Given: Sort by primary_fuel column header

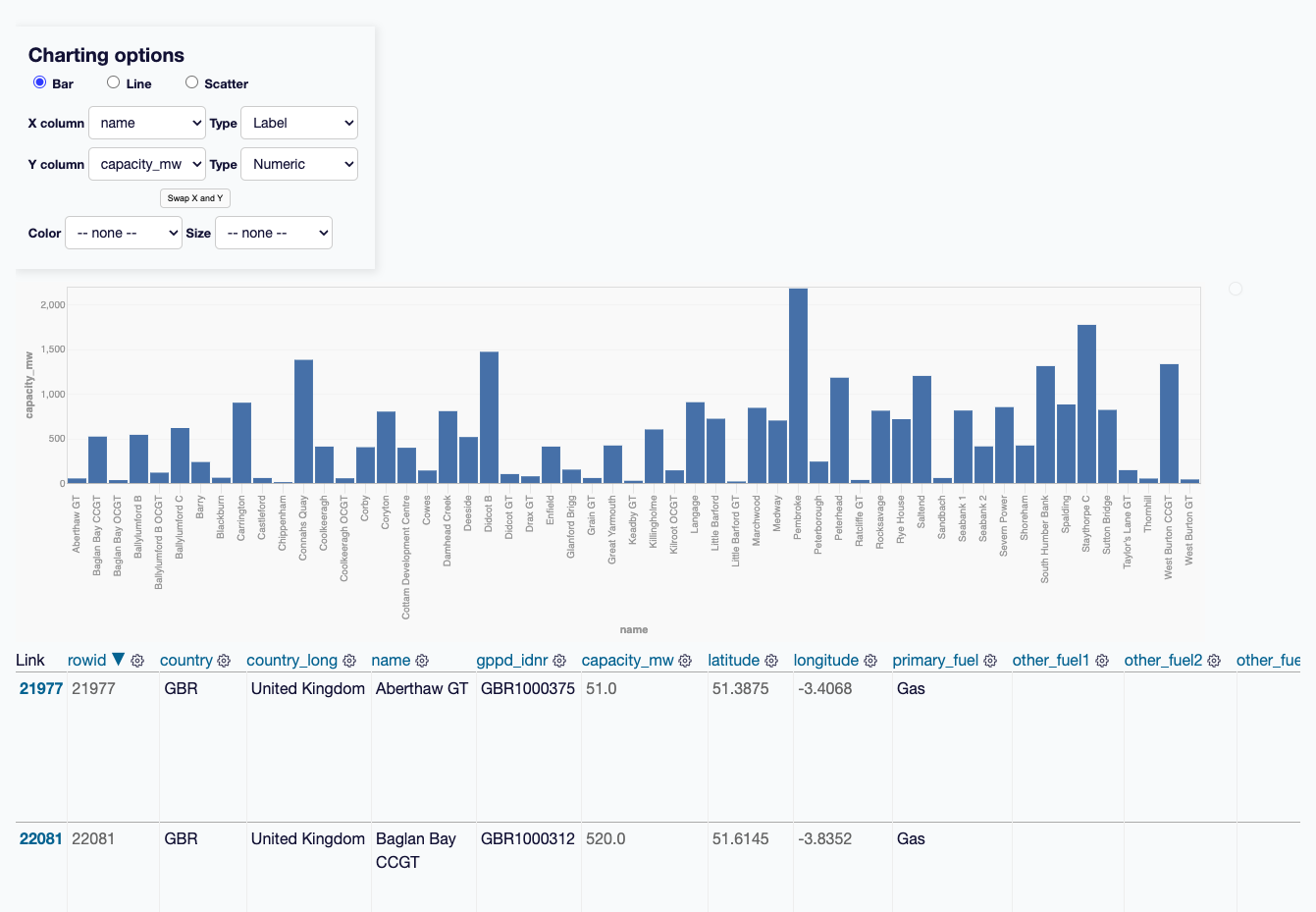Looking at the screenshot, I should 935,660.
